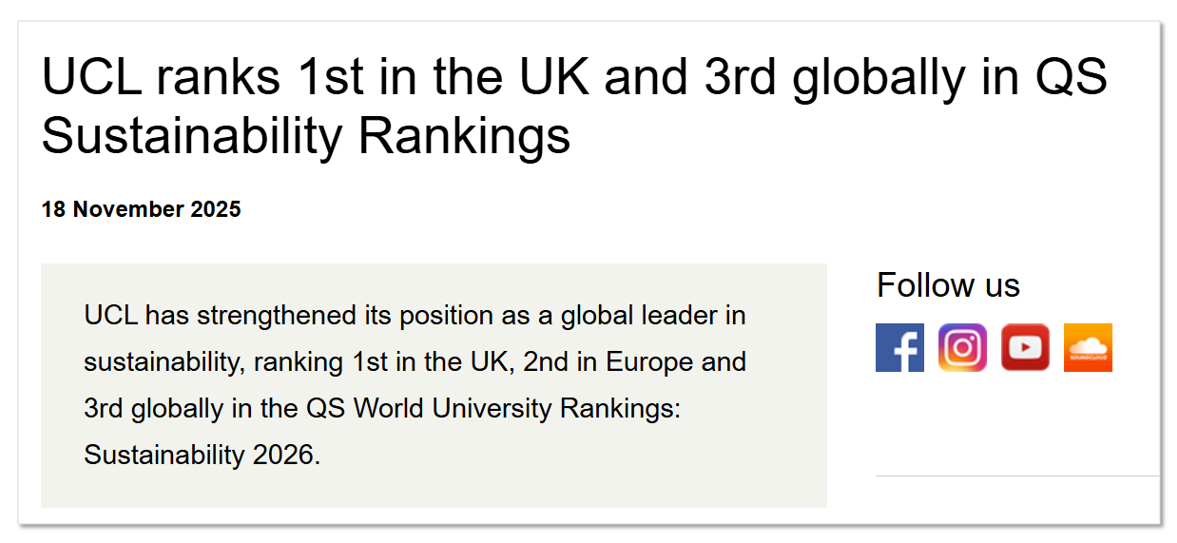This screenshot has width=1177, height=543.
Task: Open the UCL Instagram icon
Action: click(x=962, y=348)
